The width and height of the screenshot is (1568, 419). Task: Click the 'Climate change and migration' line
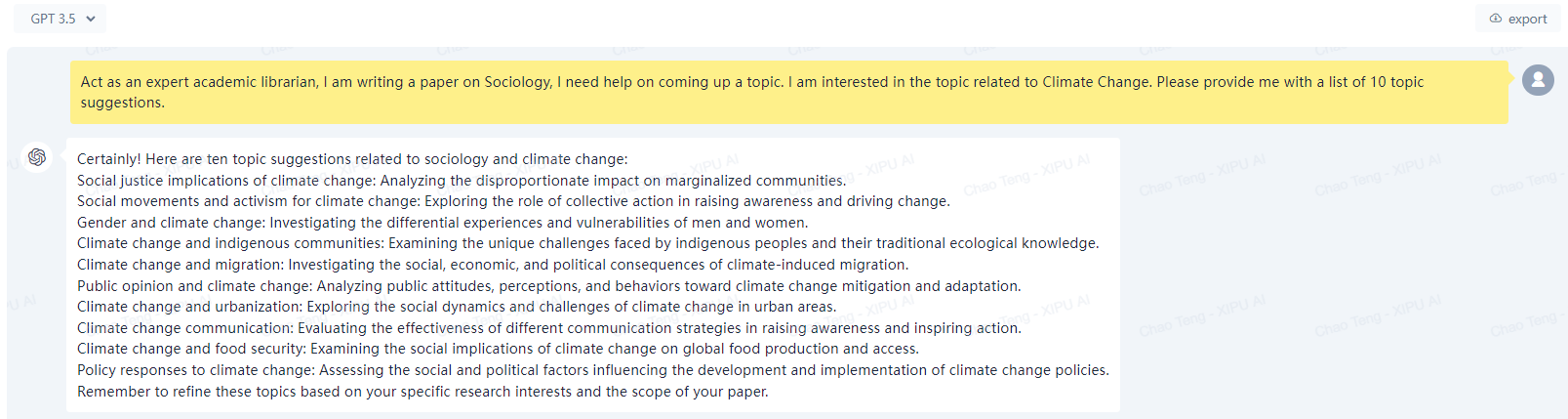[x=493, y=265]
